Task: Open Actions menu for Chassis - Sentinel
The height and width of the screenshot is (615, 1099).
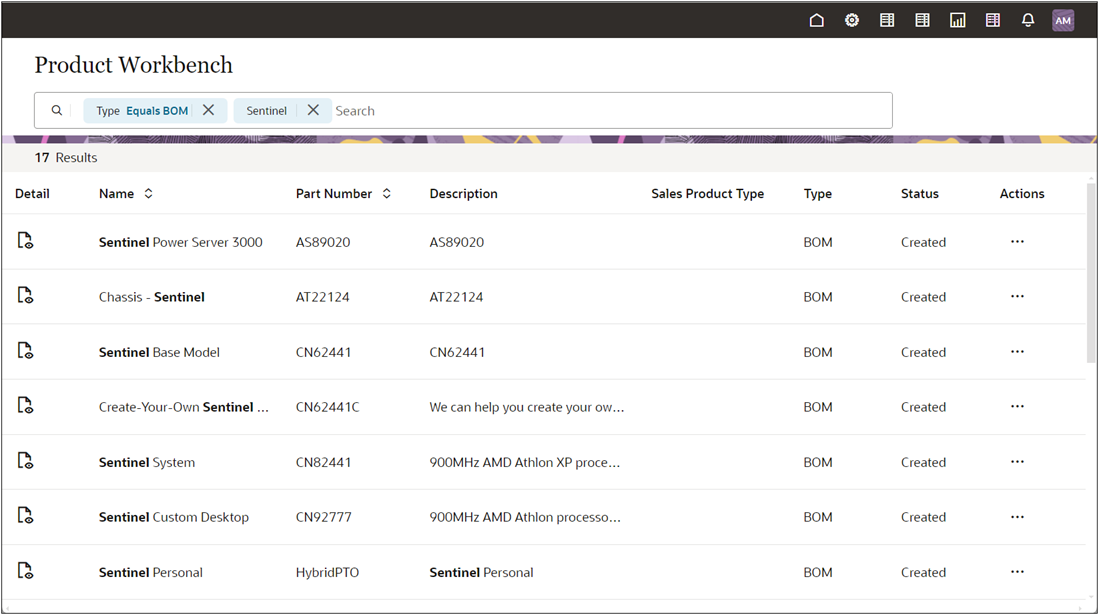Action: point(1017,296)
